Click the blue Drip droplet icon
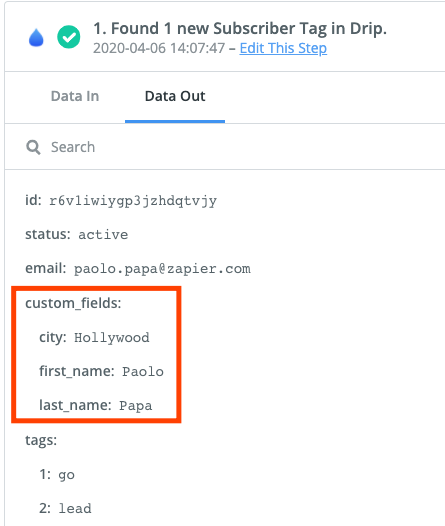 (x=36, y=37)
